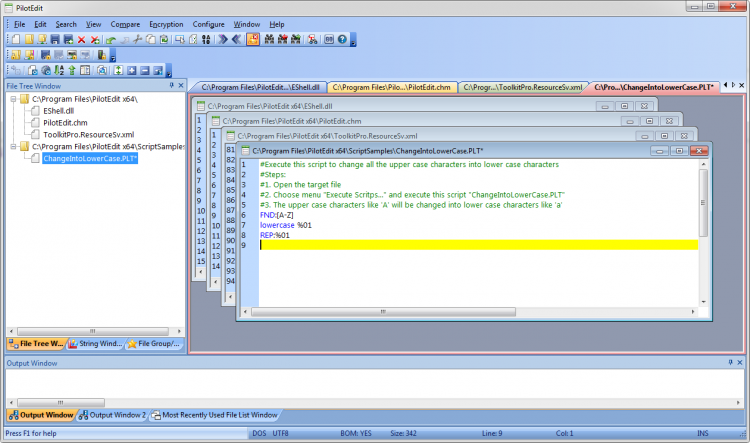This screenshot has height=443, width=750.
Task: Select ToolkitPro.ResourceSv.xml in the file tree
Action: click(88, 134)
